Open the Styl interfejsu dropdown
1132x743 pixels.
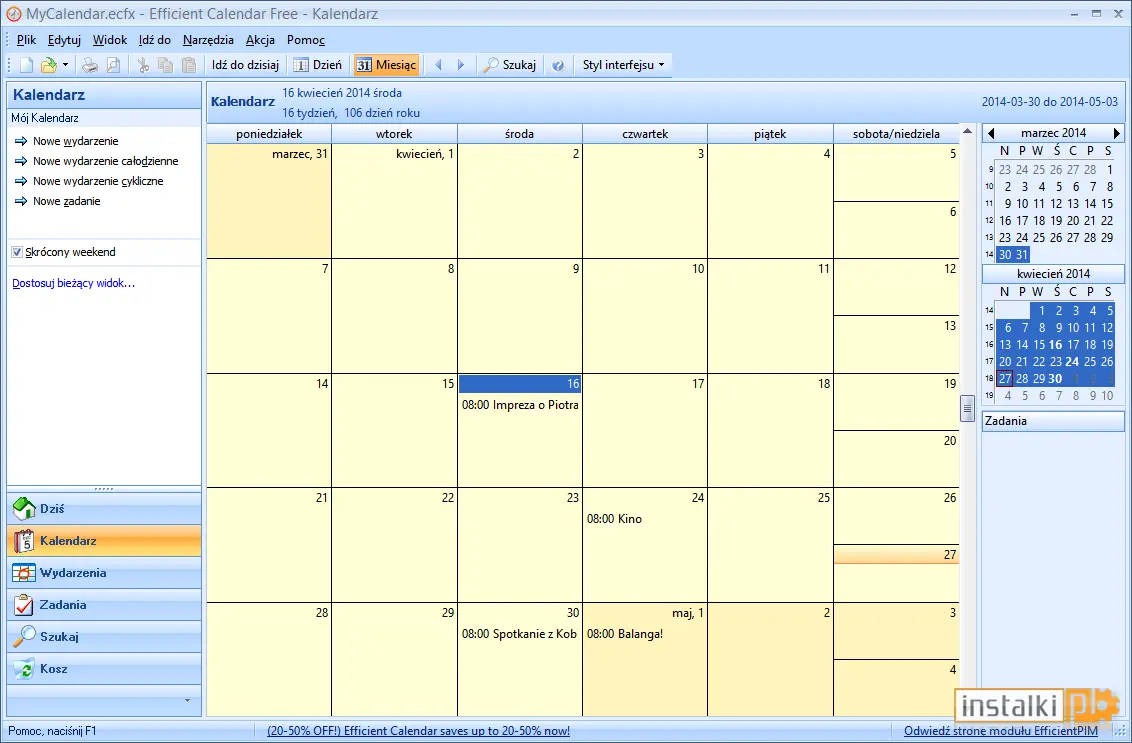(623, 65)
